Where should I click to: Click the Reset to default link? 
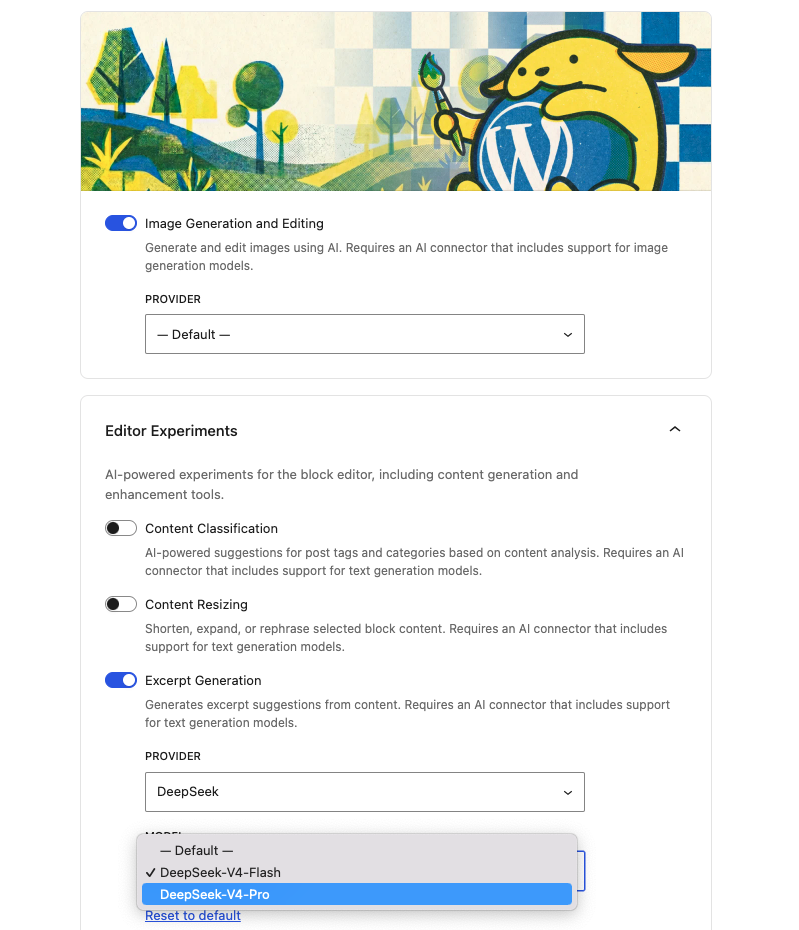tap(193, 916)
